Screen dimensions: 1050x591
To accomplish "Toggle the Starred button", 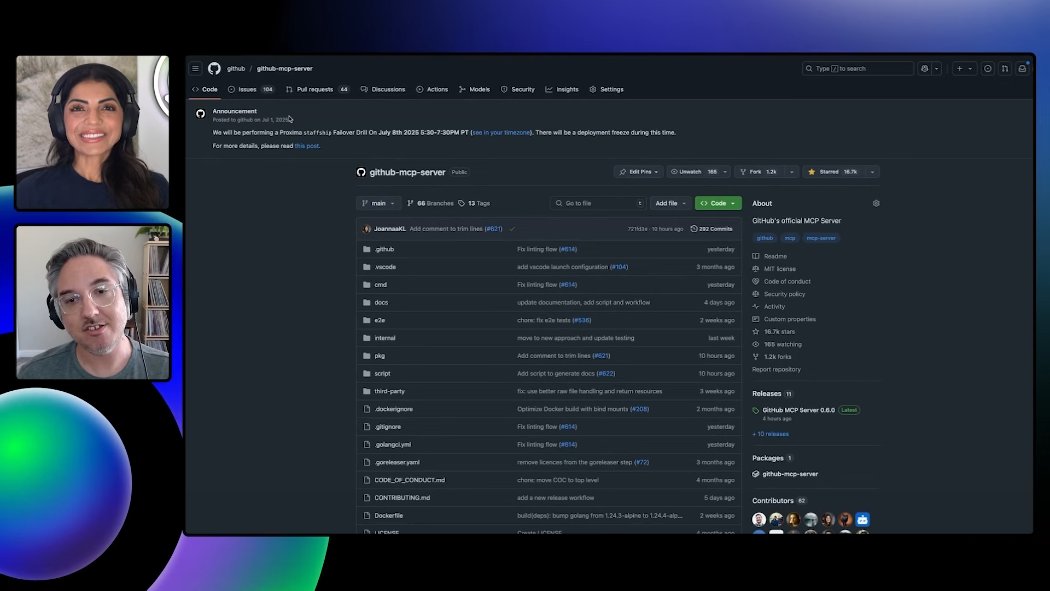I will (833, 172).
